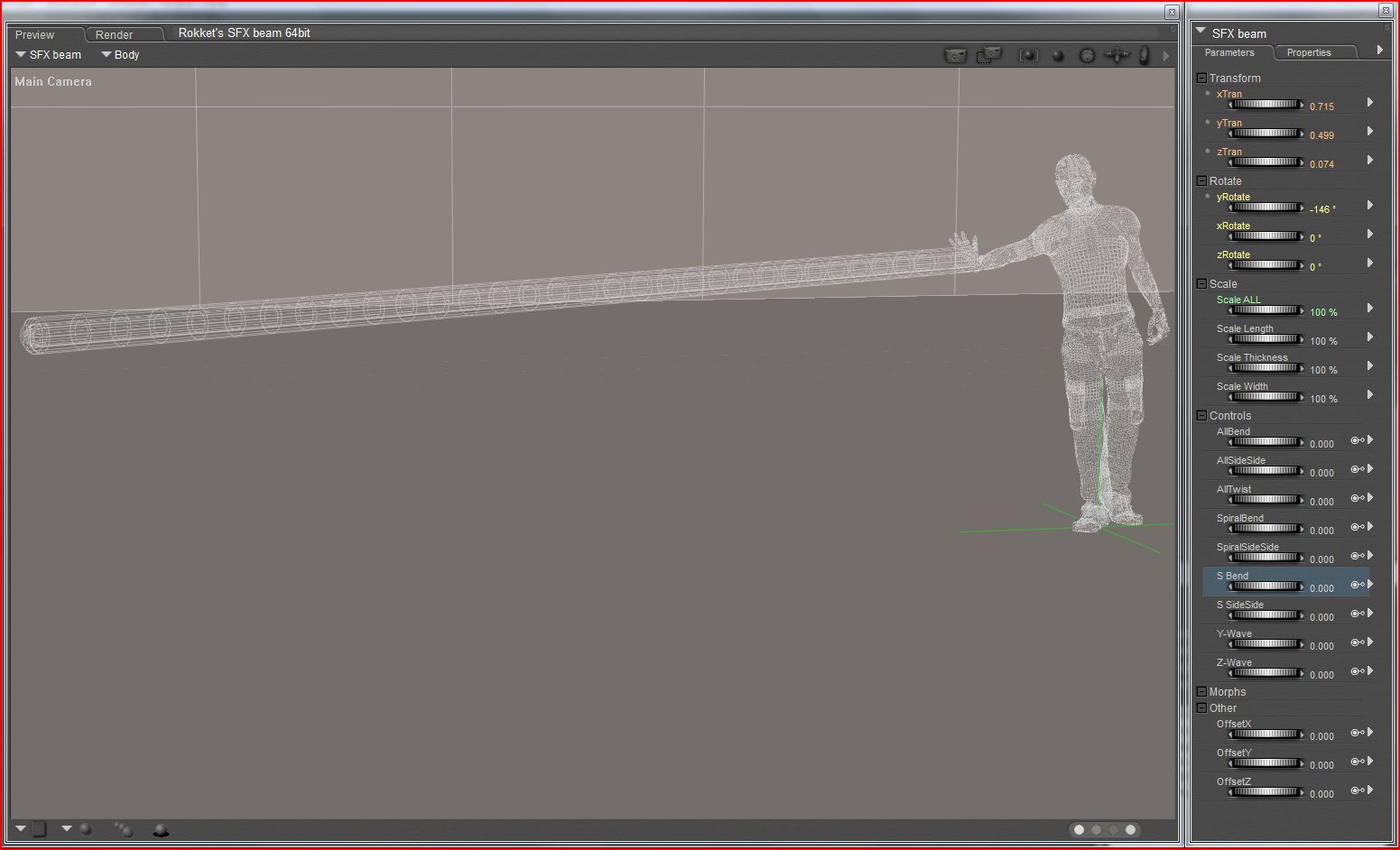Click the square layout icon at viewport bottom-left
This screenshot has height=850, width=1400.
pyautogui.click(x=39, y=828)
